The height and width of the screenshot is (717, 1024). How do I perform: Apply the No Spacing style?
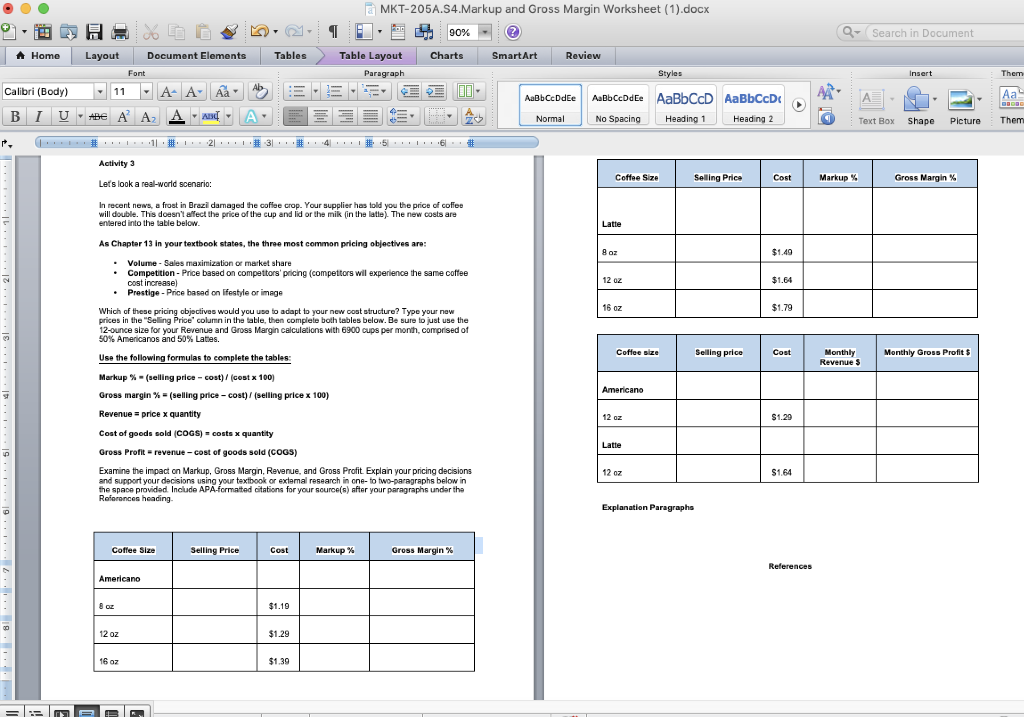(617, 104)
